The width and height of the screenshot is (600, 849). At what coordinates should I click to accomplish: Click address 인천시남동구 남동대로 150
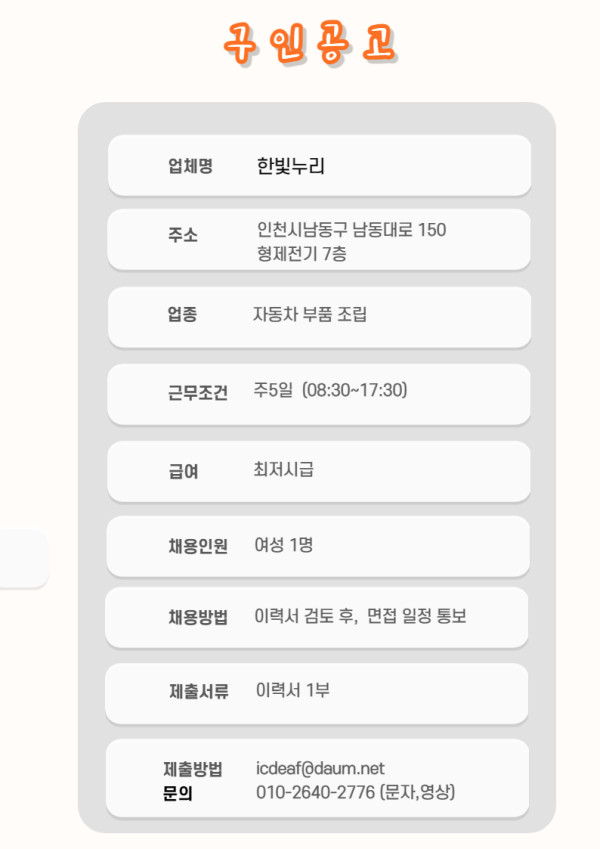coord(351,230)
